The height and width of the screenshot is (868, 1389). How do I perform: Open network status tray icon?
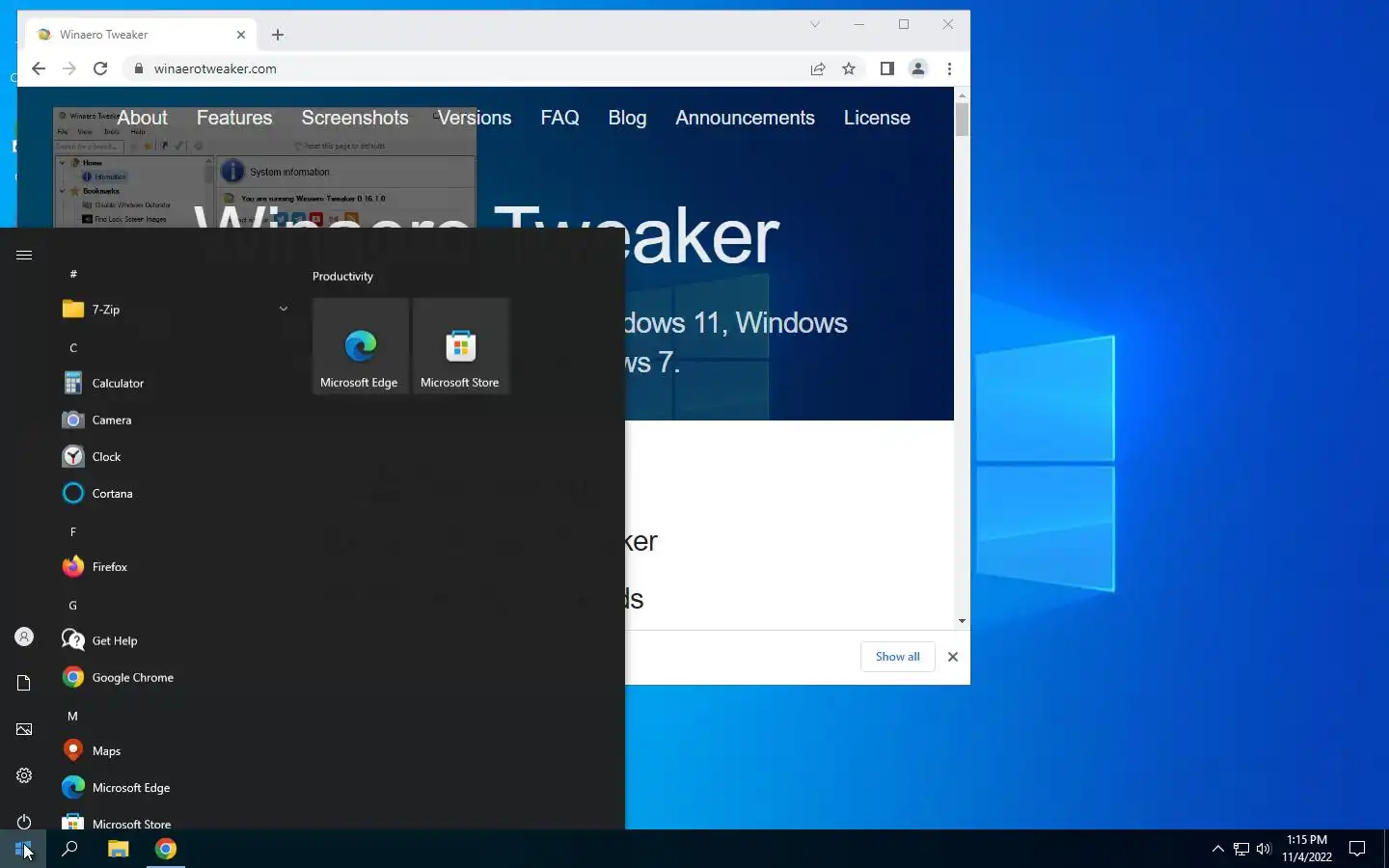coord(1241,849)
